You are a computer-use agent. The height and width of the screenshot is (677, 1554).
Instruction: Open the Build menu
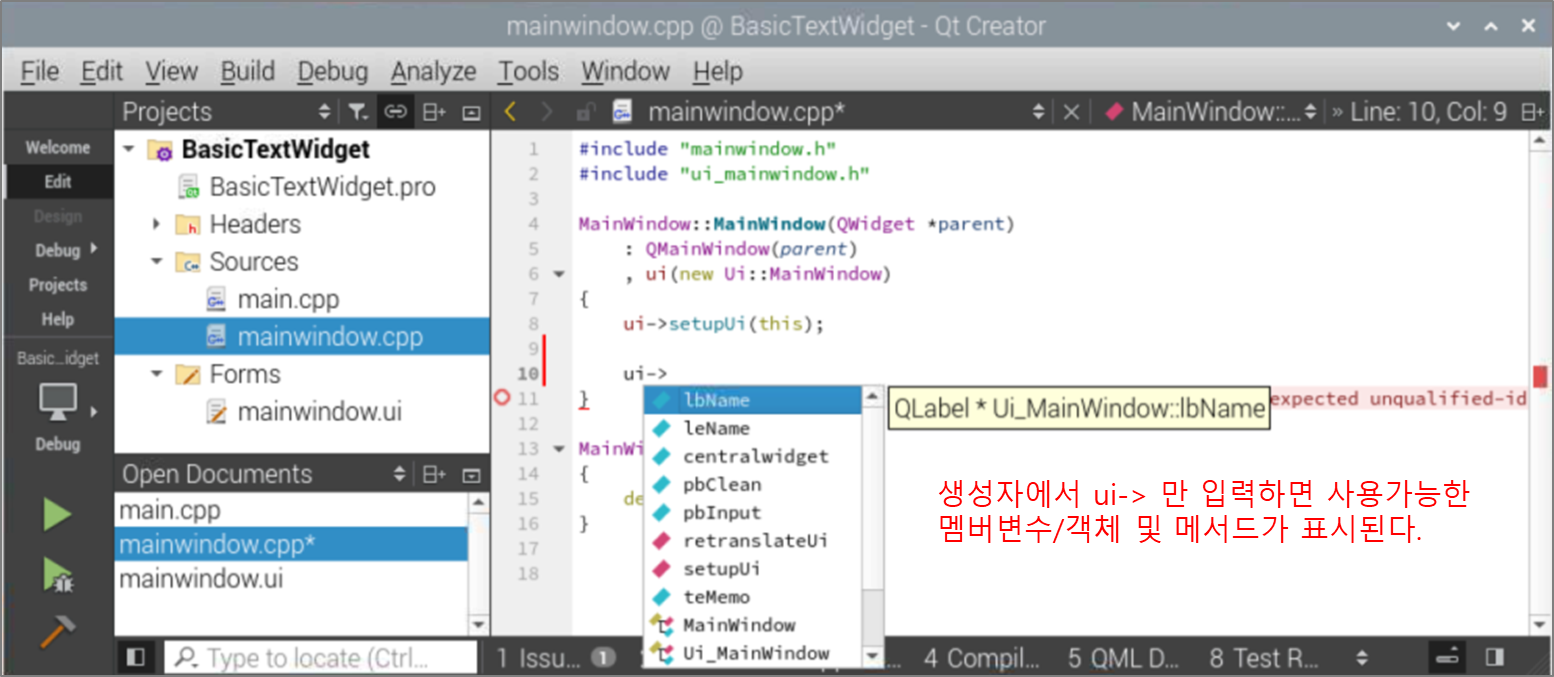(248, 71)
